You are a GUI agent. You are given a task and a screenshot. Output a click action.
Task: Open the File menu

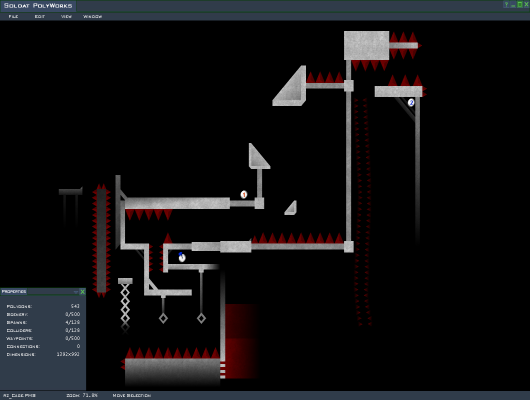coord(13,16)
